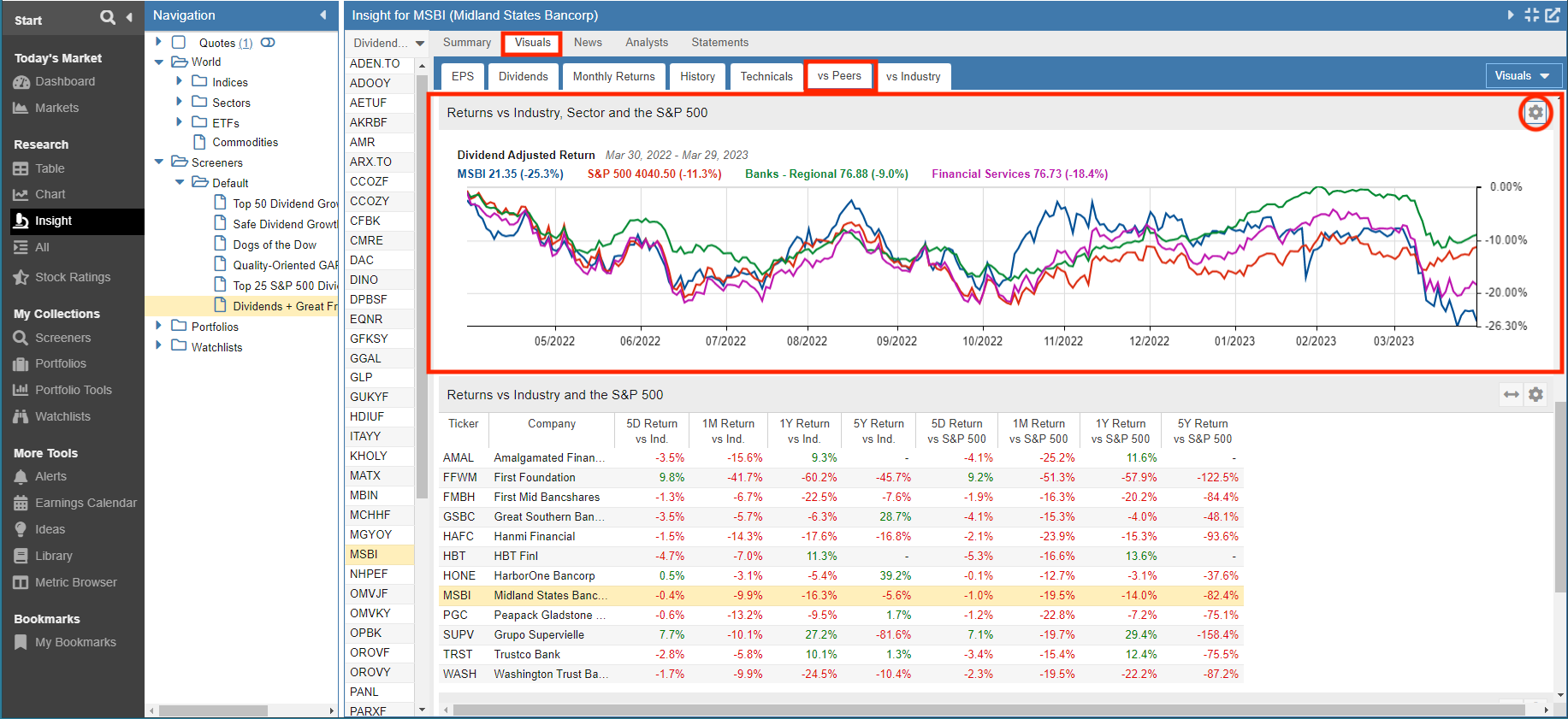1568x719 pixels.
Task: Open Portfolio Tools in sidebar
Action: pyautogui.click(x=74, y=390)
